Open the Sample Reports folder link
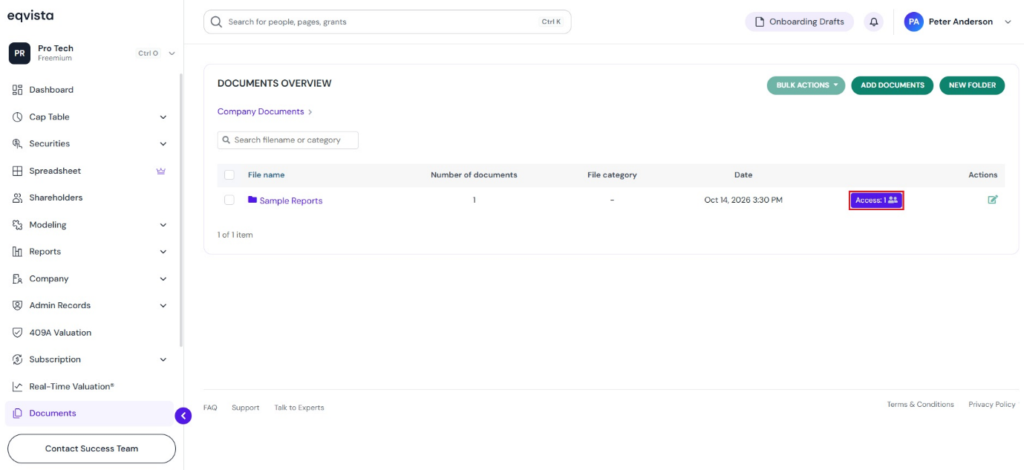The height and width of the screenshot is (470, 1024). coord(291,200)
